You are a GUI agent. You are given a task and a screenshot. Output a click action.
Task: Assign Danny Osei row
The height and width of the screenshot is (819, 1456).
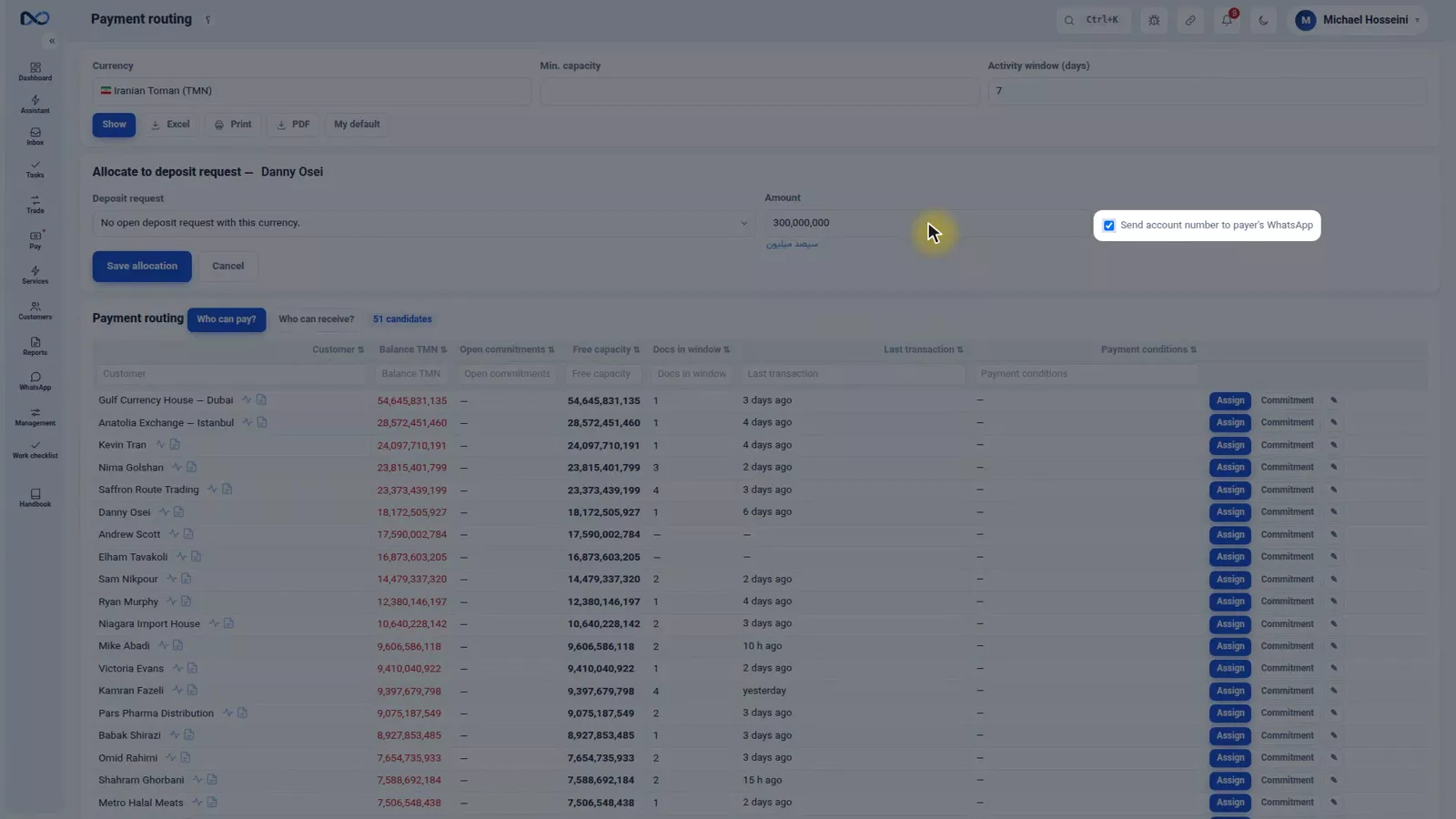coord(1230,512)
